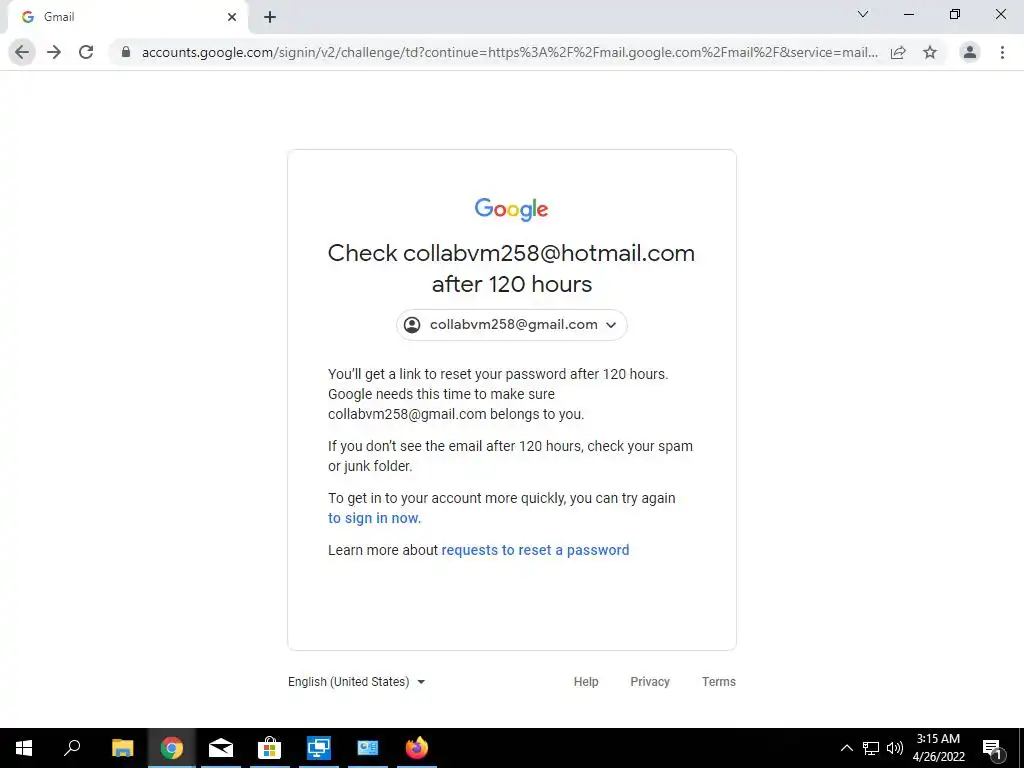Expand the collabvm258@gmail.com account switcher

pos(511,325)
